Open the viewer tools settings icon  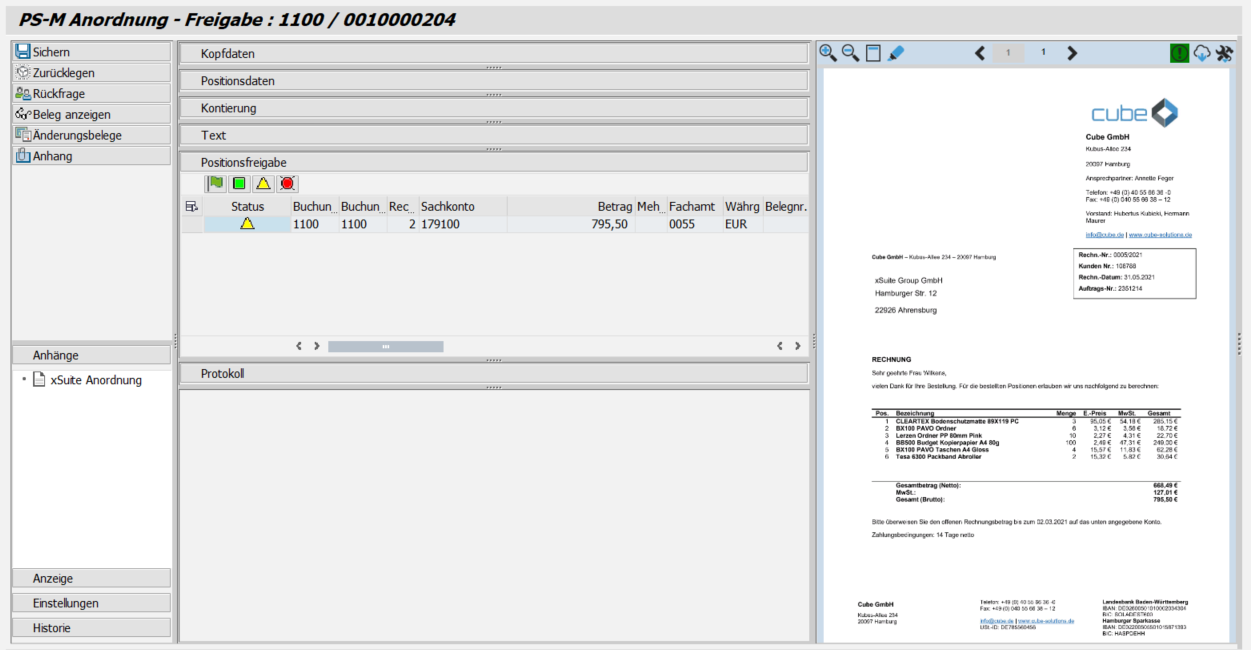tap(1224, 53)
